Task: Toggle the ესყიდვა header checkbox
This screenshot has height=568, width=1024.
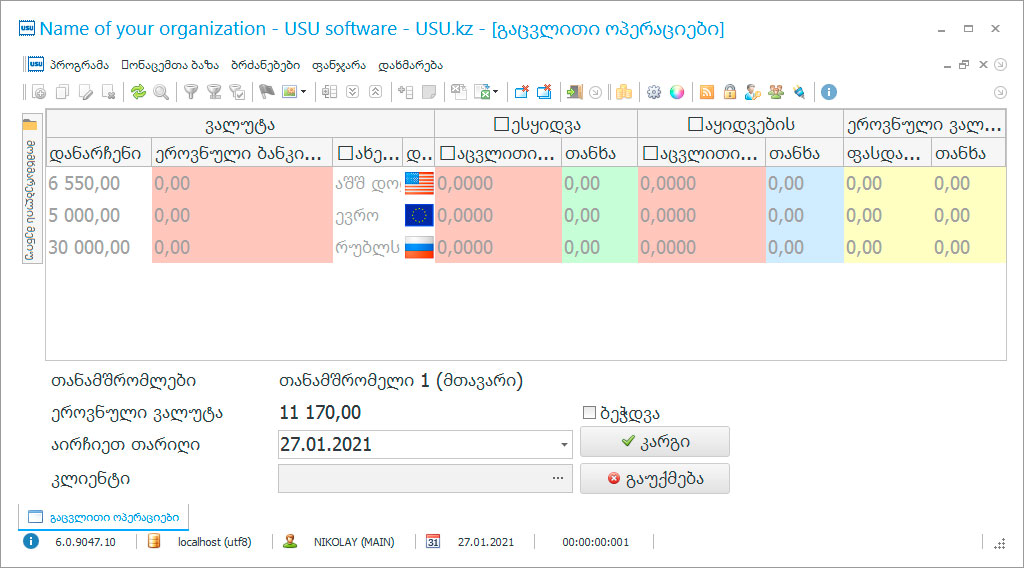Action: pos(502,124)
